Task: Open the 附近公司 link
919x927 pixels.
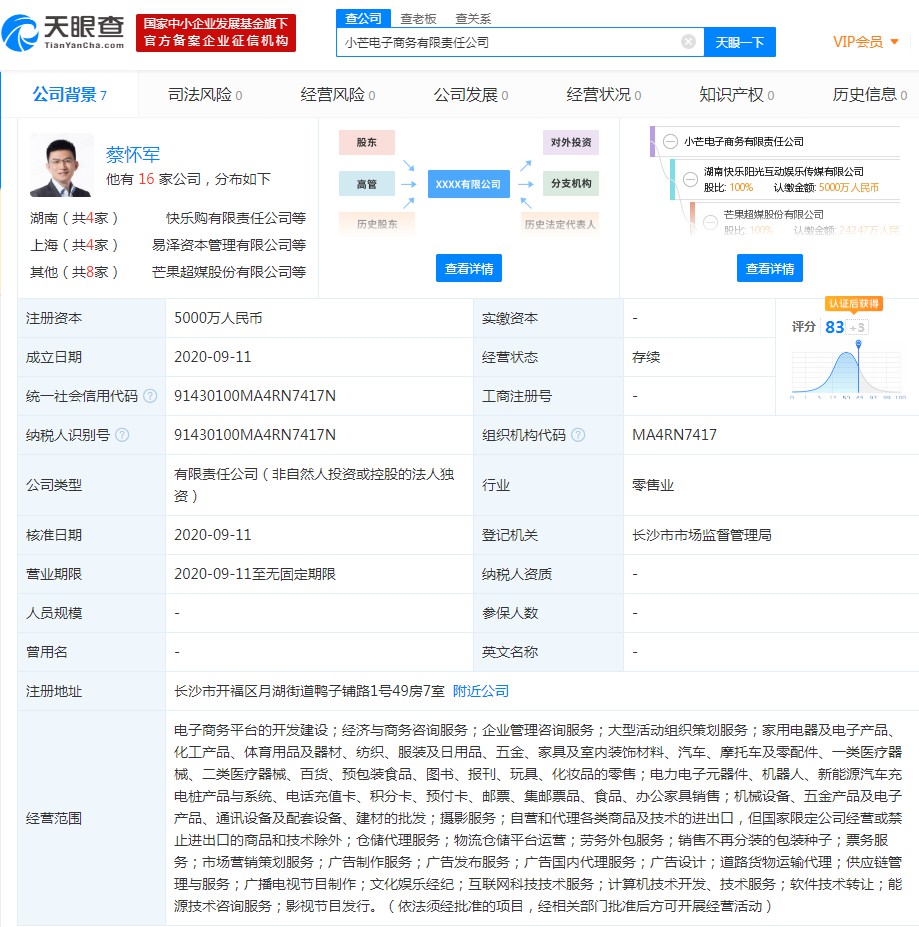Action: (481, 691)
